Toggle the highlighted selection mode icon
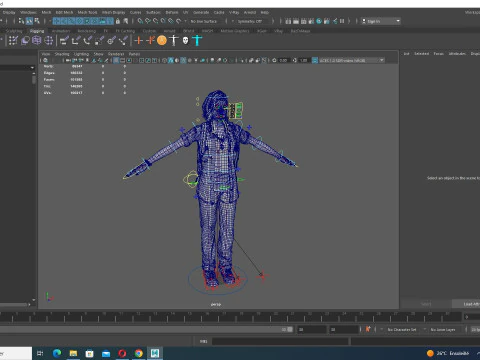Screen dimensions: 480x360 pyautogui.click(x=29, y=21)
